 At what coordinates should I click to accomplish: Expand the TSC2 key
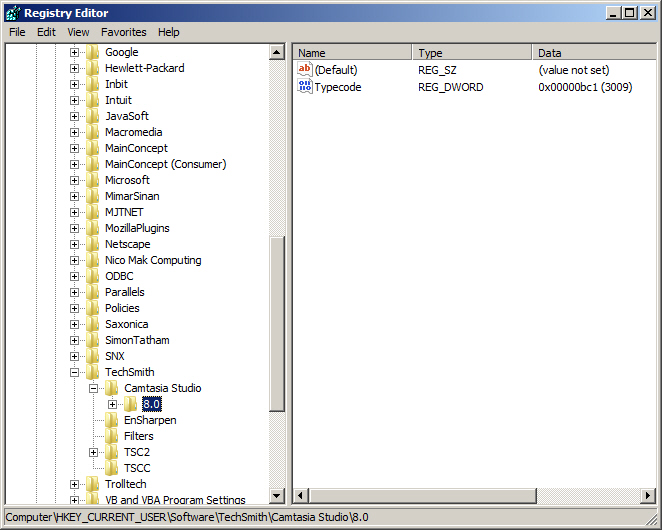tap(93, 453)
